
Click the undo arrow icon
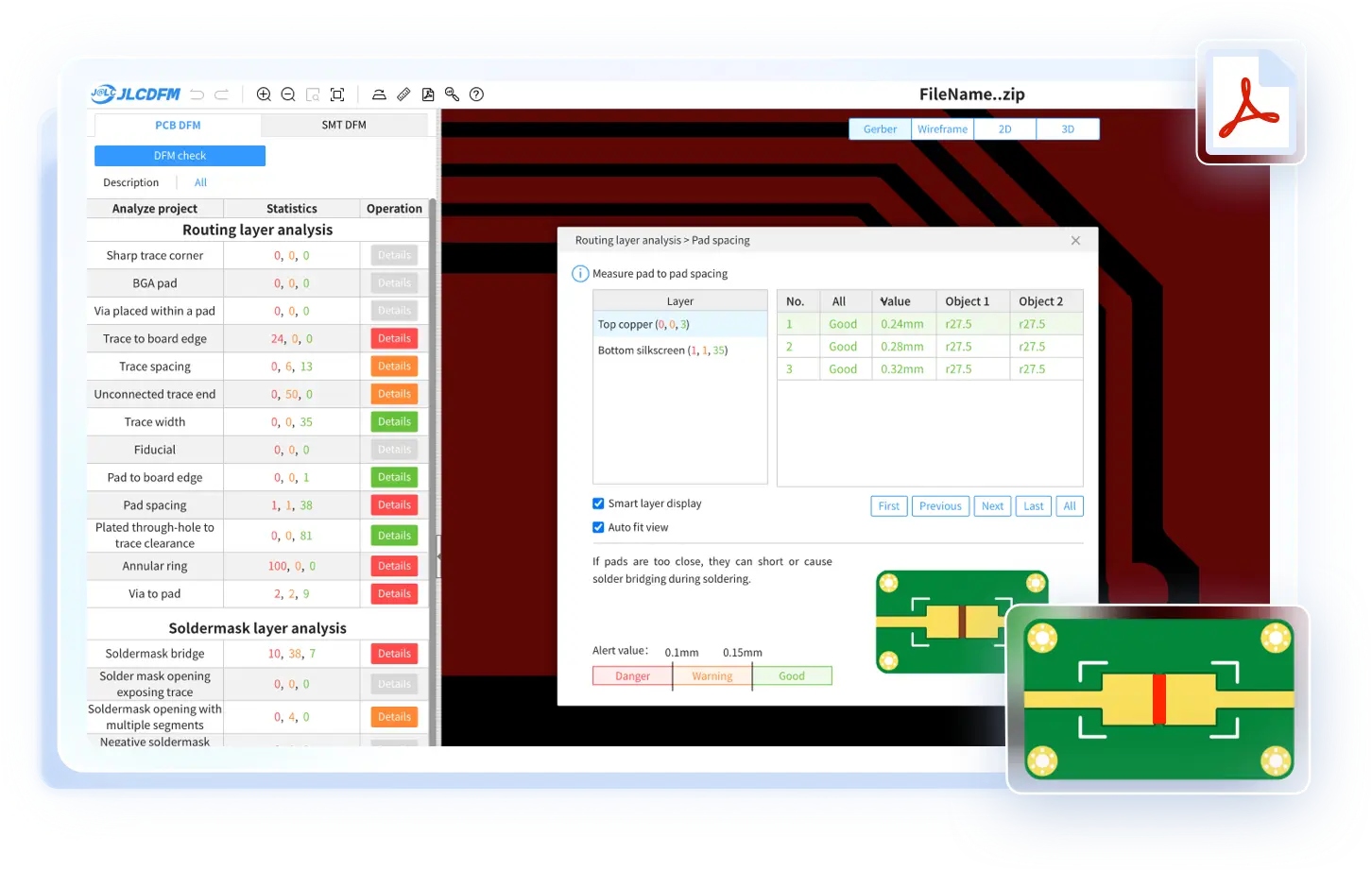click(x=197, y=94)
